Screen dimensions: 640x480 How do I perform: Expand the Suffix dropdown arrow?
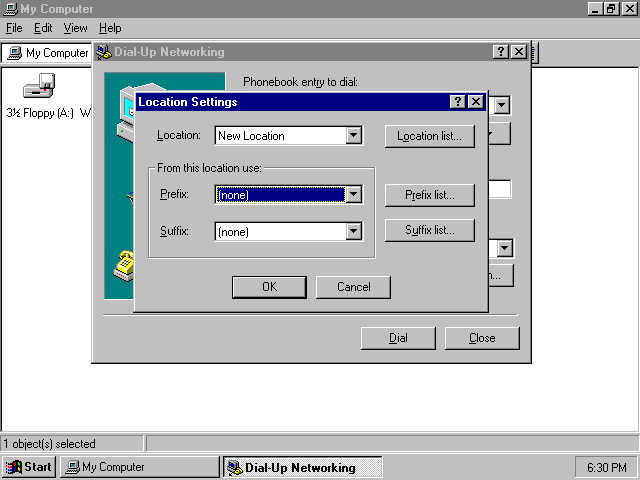[353, 231]
